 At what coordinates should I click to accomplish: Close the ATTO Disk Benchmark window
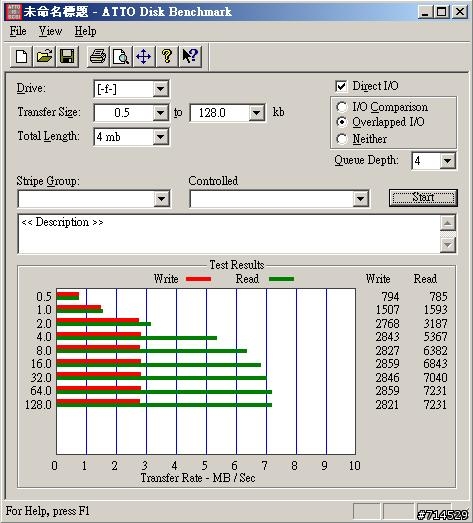(460, 12)
